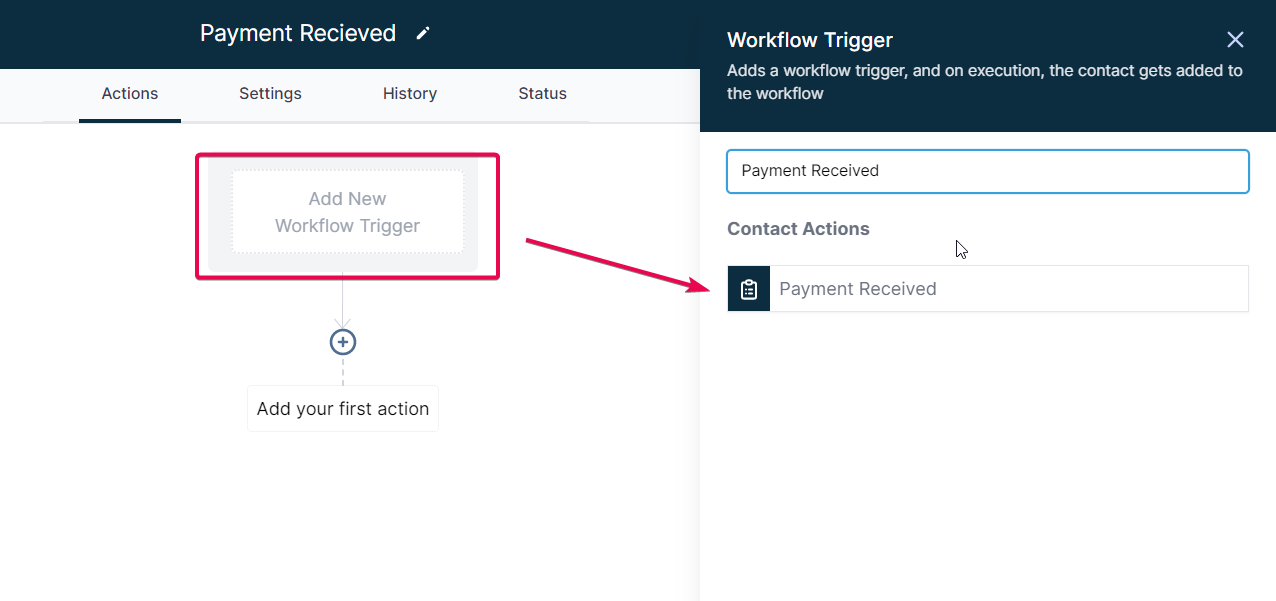1276x601 pixels.
Task: Click empty space below the trigger results list
Action: pos(987,450)
